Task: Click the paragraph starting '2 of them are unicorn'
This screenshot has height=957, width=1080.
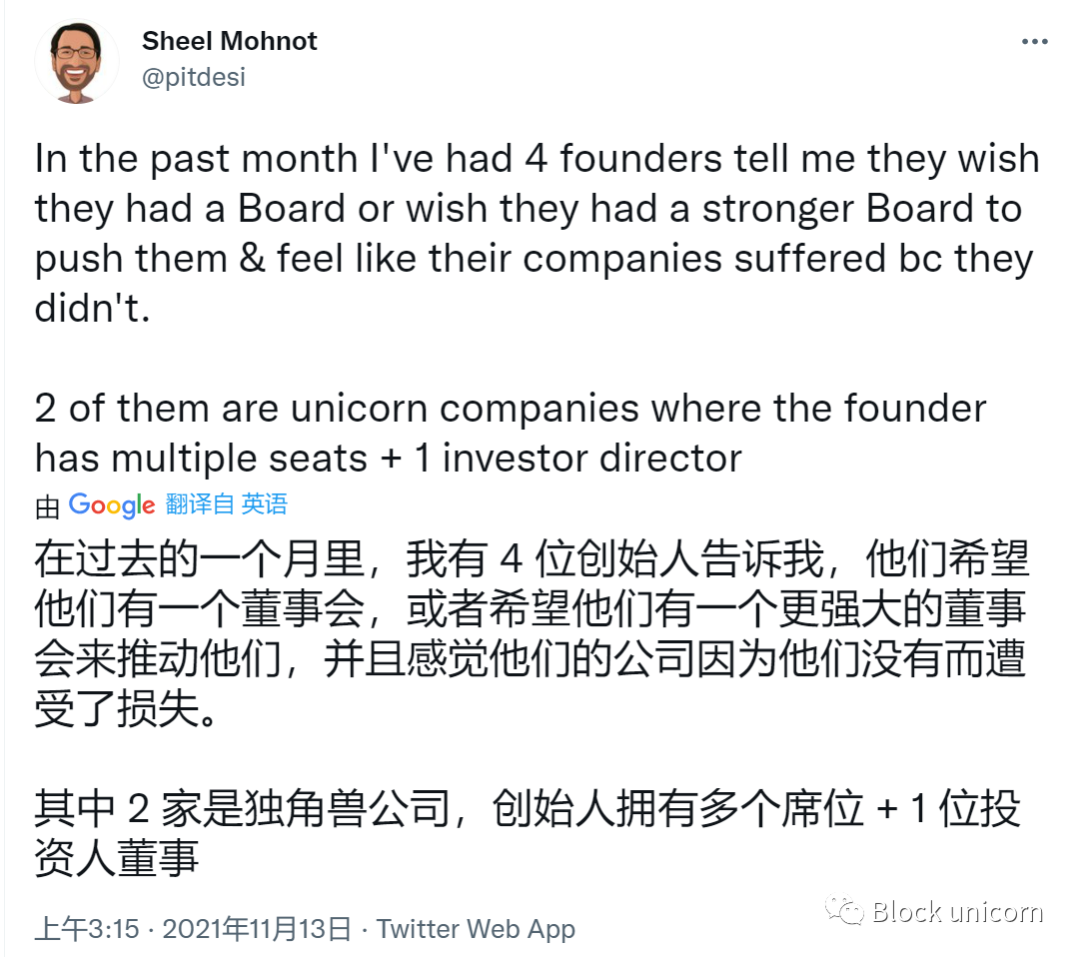Action: [510, 433]
